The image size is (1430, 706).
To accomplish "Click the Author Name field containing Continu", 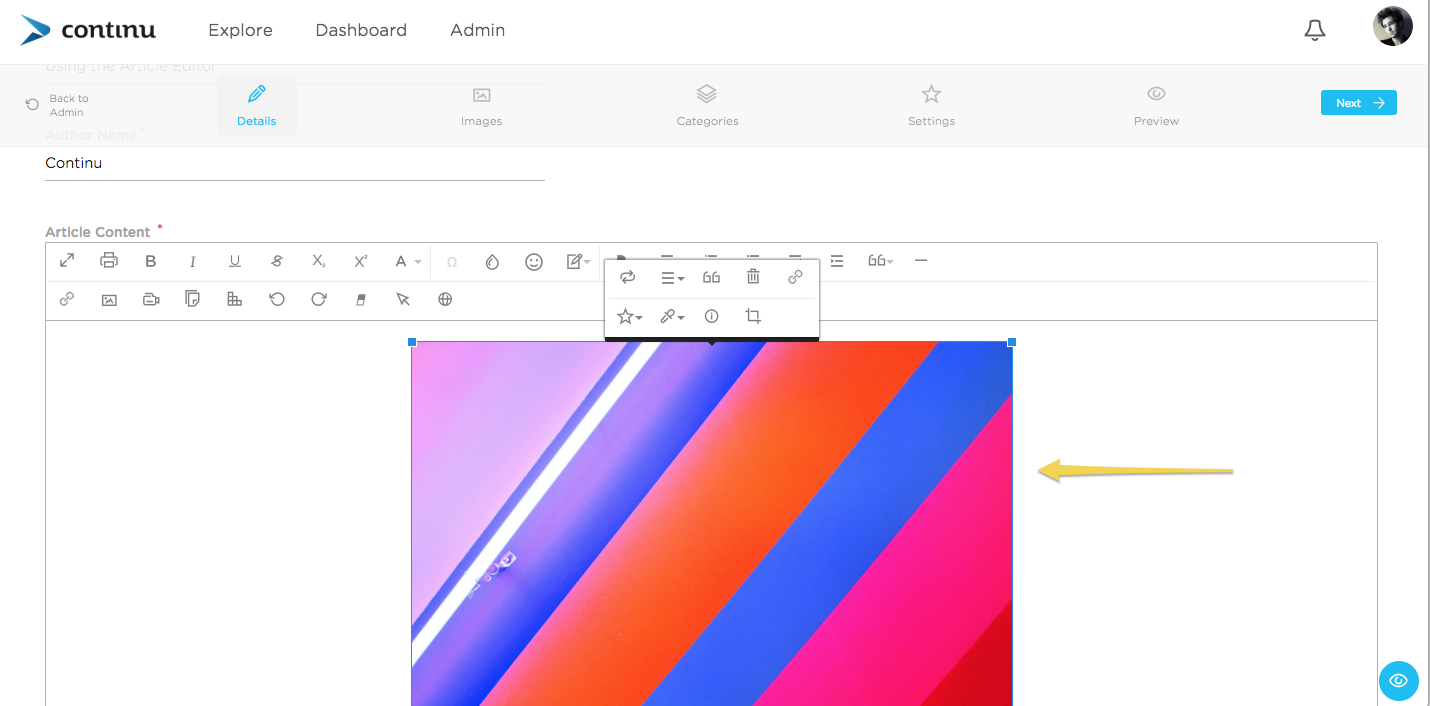I will point(295,163).
